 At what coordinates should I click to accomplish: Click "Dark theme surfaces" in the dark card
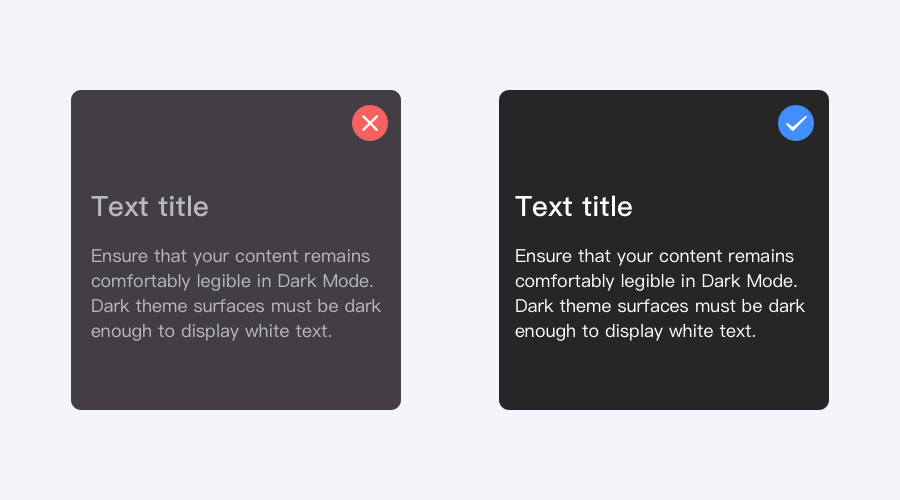point(602,306)
